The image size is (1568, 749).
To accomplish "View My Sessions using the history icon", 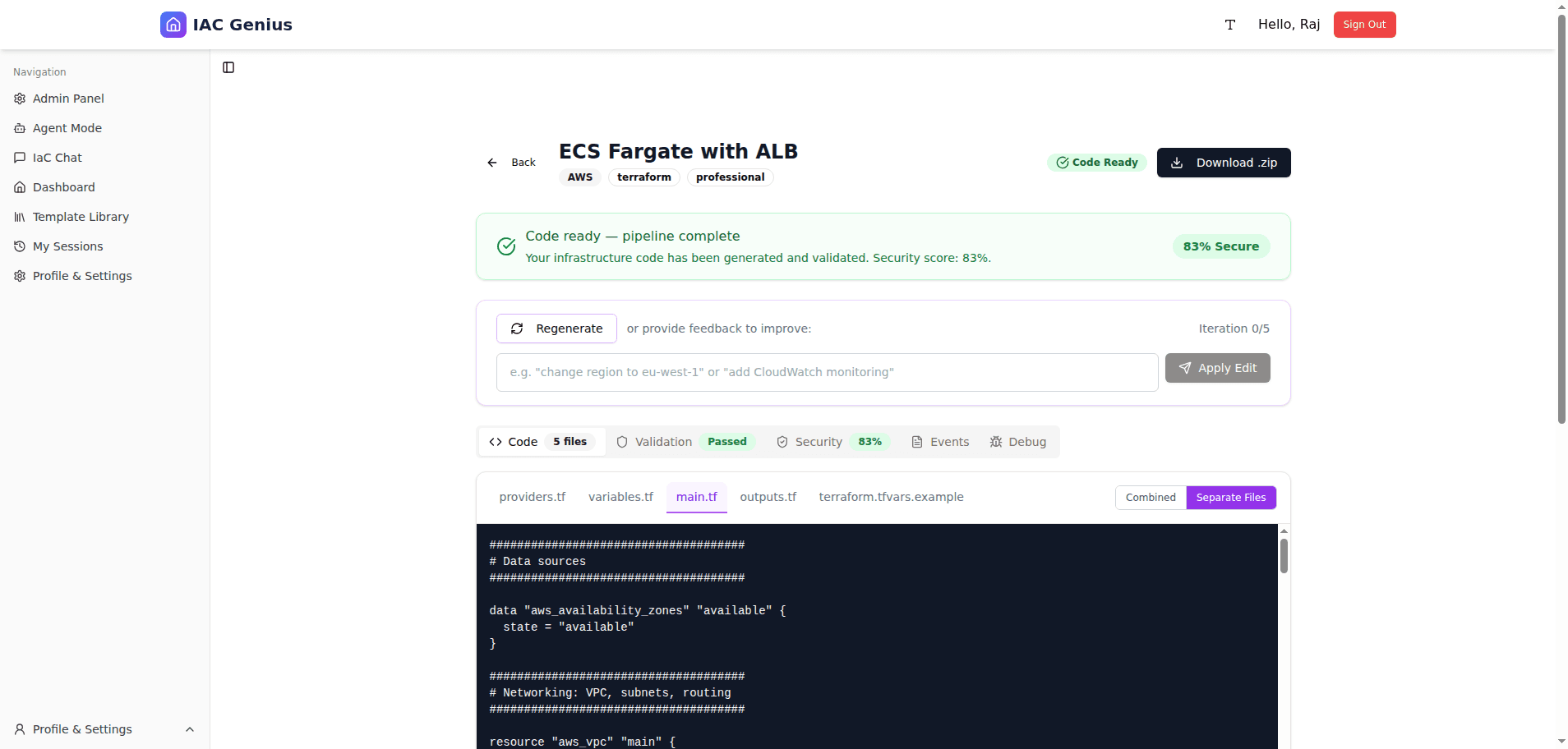I will tap(67, 246).
